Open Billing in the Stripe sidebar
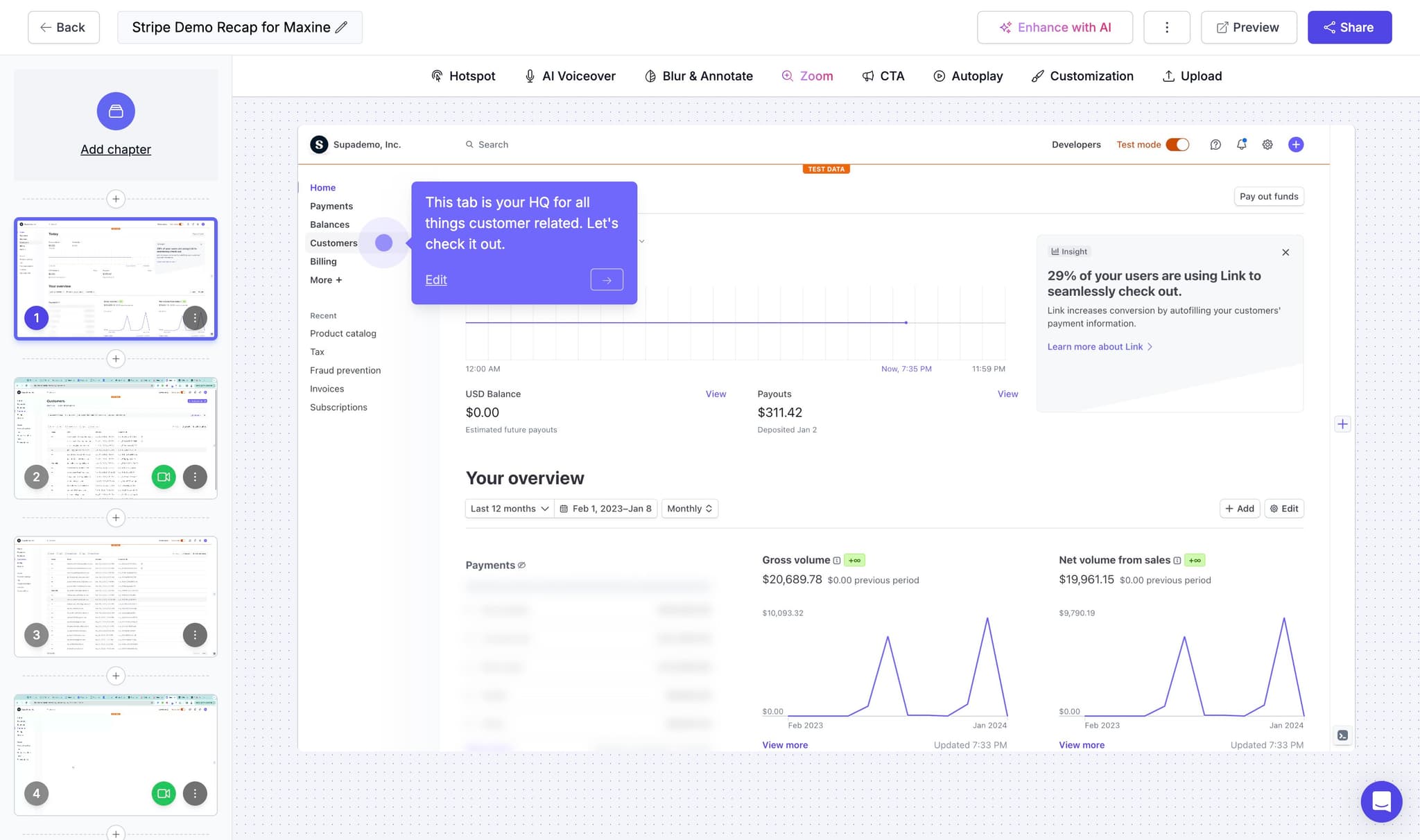Viewport: 1420px width, 840px height. click(x=323, y=261)
